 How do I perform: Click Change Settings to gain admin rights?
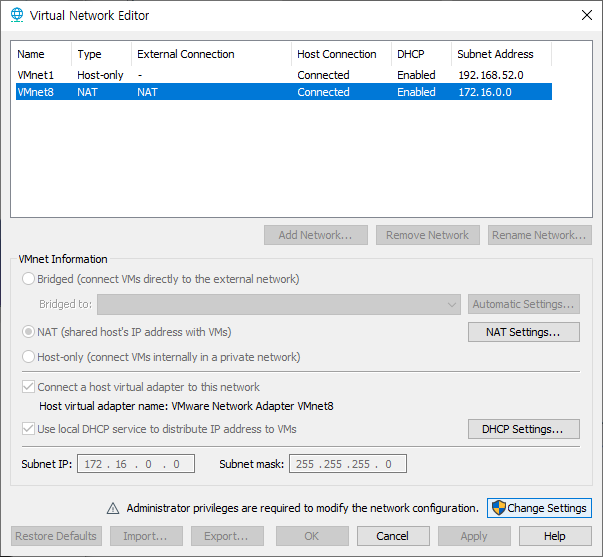coord(539,508)
